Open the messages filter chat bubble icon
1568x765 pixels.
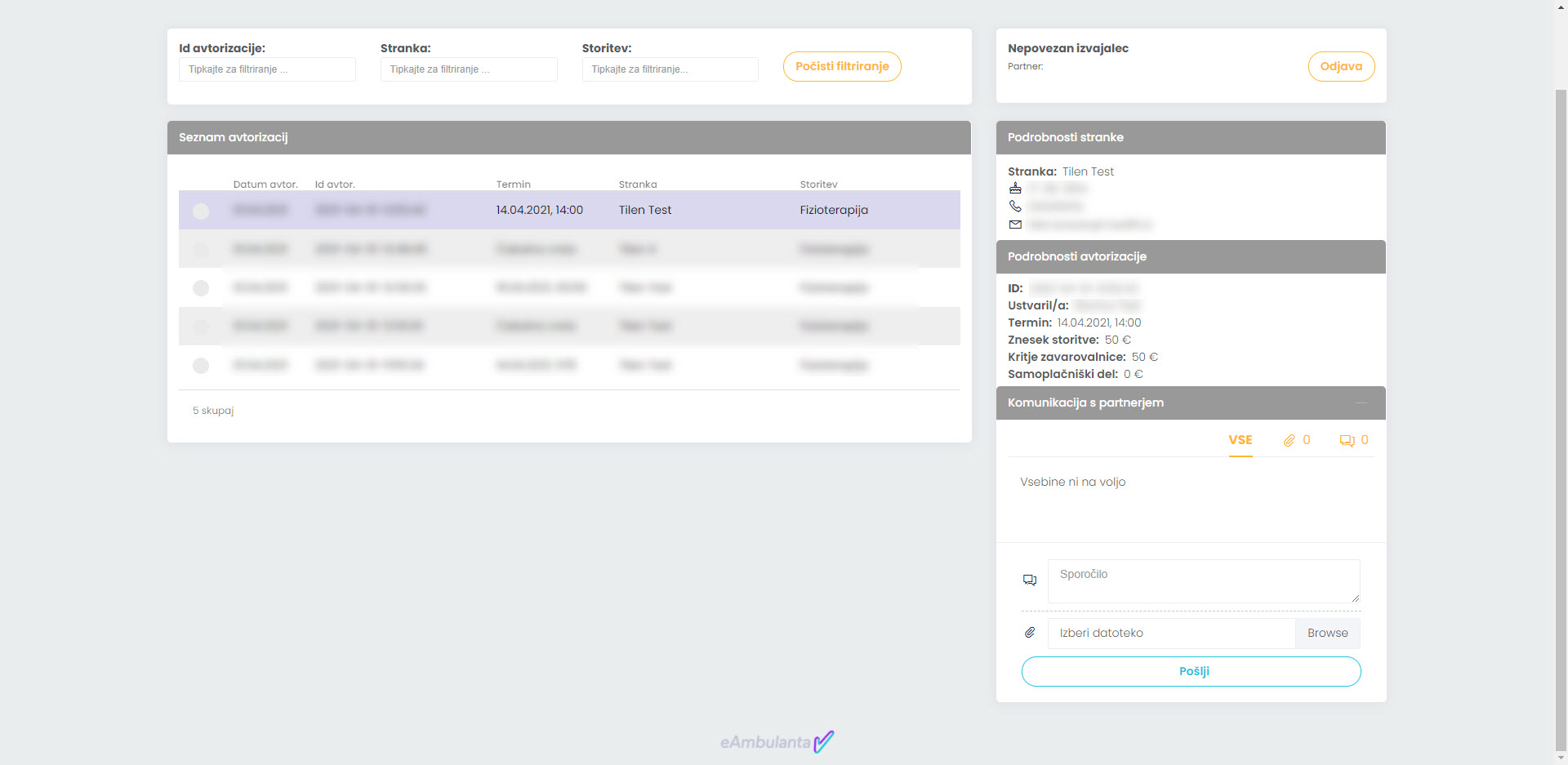point(1347,441)
